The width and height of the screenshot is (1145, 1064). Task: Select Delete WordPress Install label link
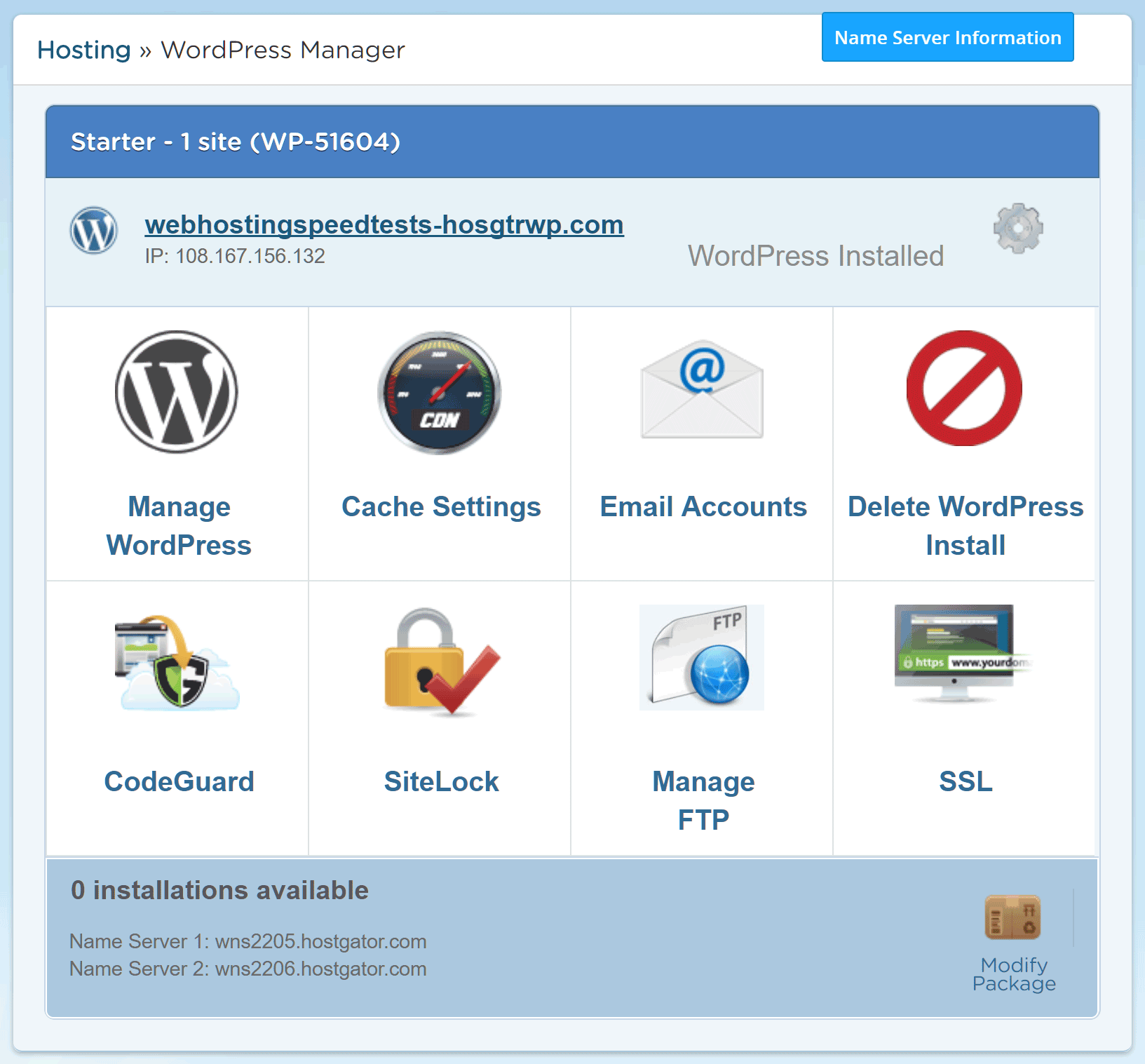[966, 525]
